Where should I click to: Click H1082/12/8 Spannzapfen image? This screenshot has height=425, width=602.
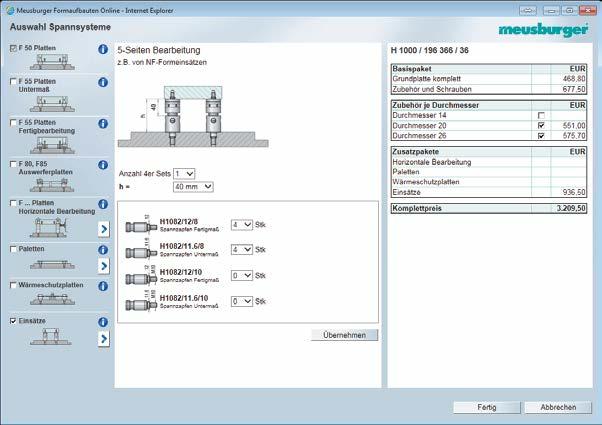point(141,227)
